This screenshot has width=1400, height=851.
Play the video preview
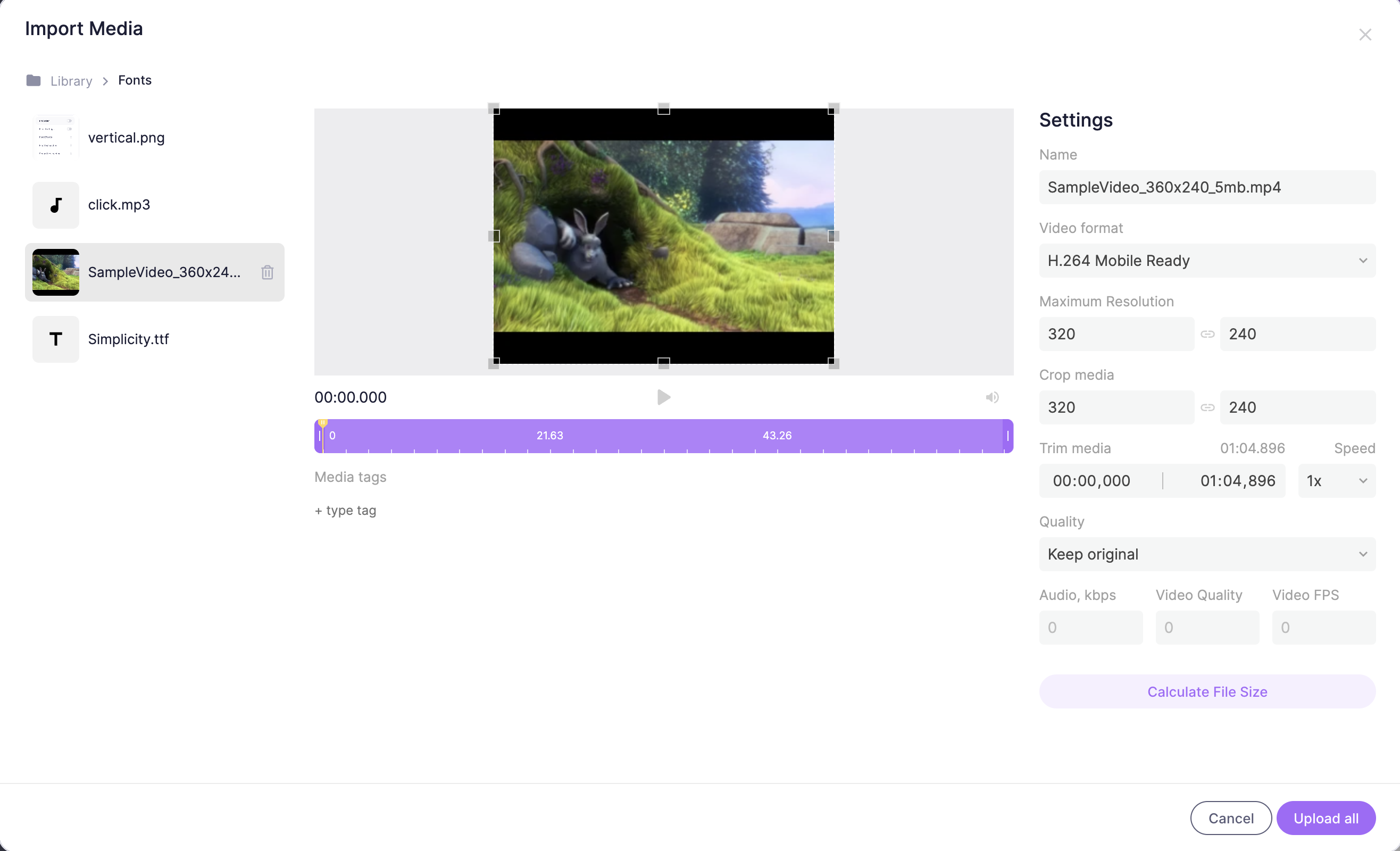pyautogui.click(x=663, y=397)
